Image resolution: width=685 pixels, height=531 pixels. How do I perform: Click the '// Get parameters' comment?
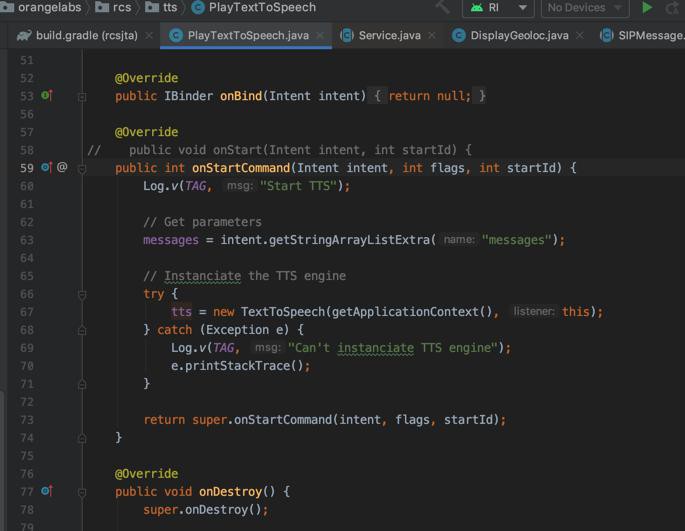tap(202, 222)
